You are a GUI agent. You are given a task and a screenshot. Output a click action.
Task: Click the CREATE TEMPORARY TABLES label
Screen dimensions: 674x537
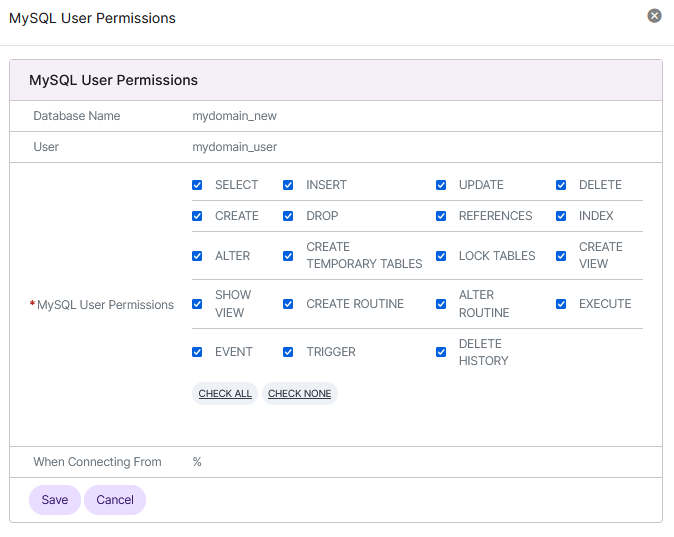[364, 255]
